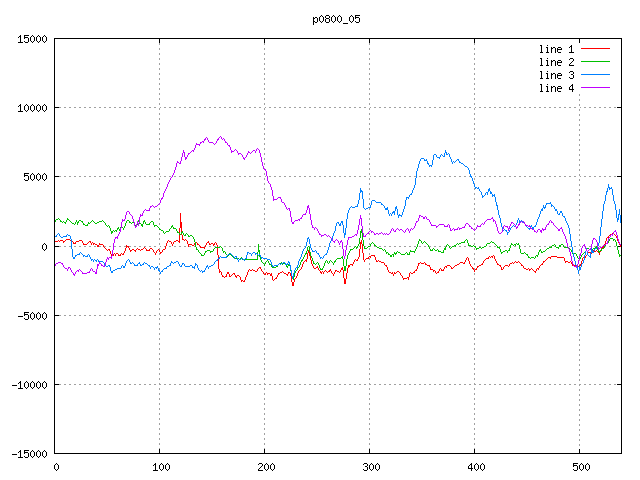Click the green sample next to line 2

[x=596, y=62]
